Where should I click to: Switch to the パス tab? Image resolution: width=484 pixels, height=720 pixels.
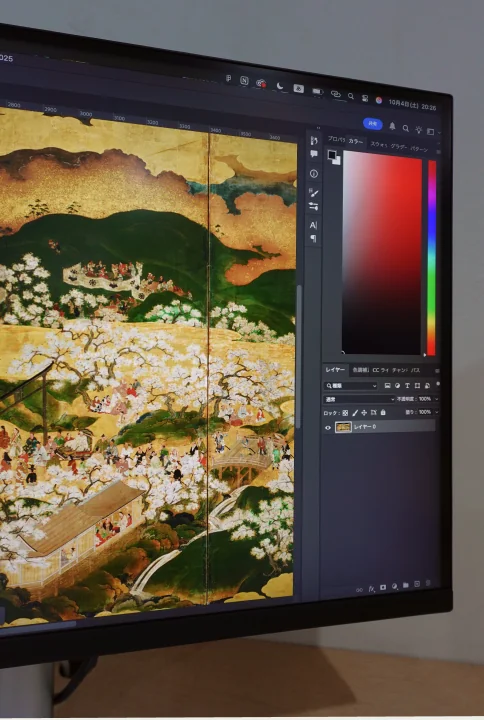pos(416,370)
